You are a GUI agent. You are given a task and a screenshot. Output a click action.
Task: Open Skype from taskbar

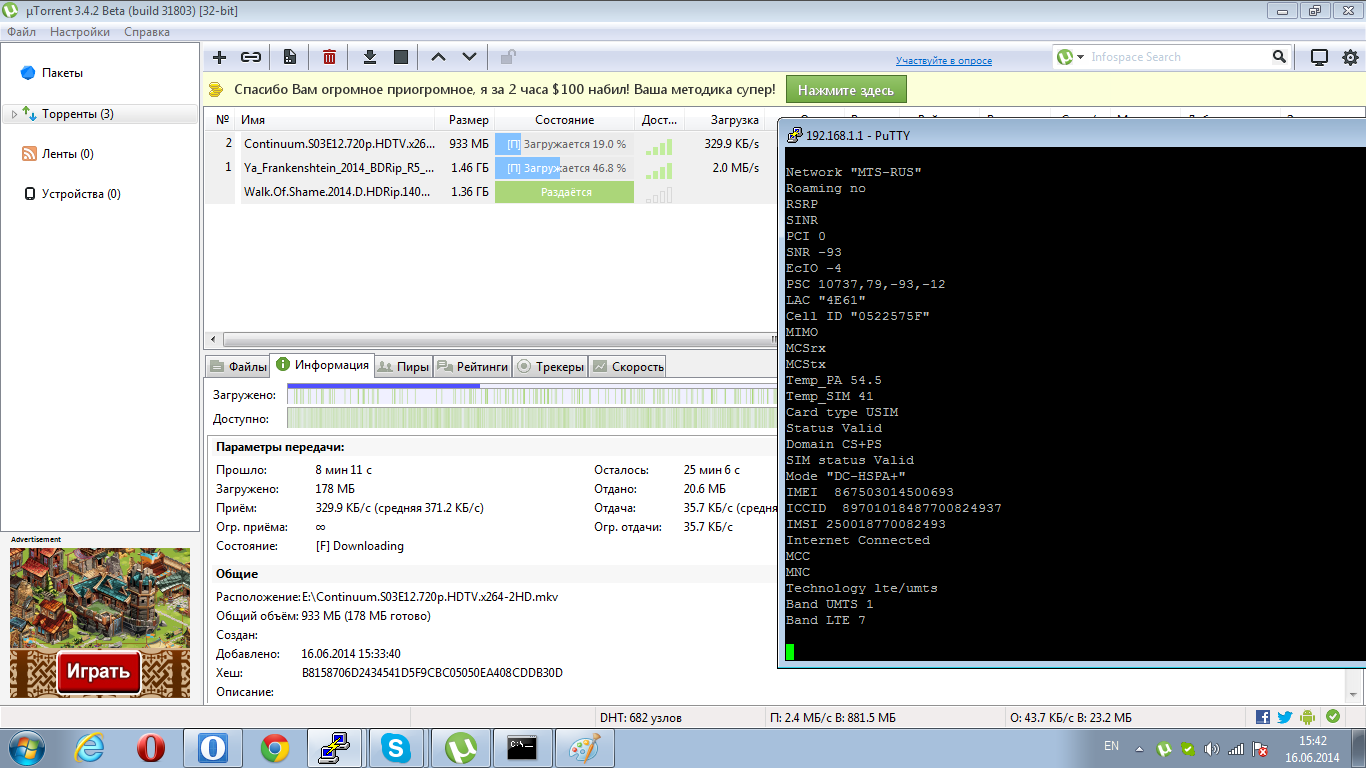pyautogui.click(x=396, y=748)
